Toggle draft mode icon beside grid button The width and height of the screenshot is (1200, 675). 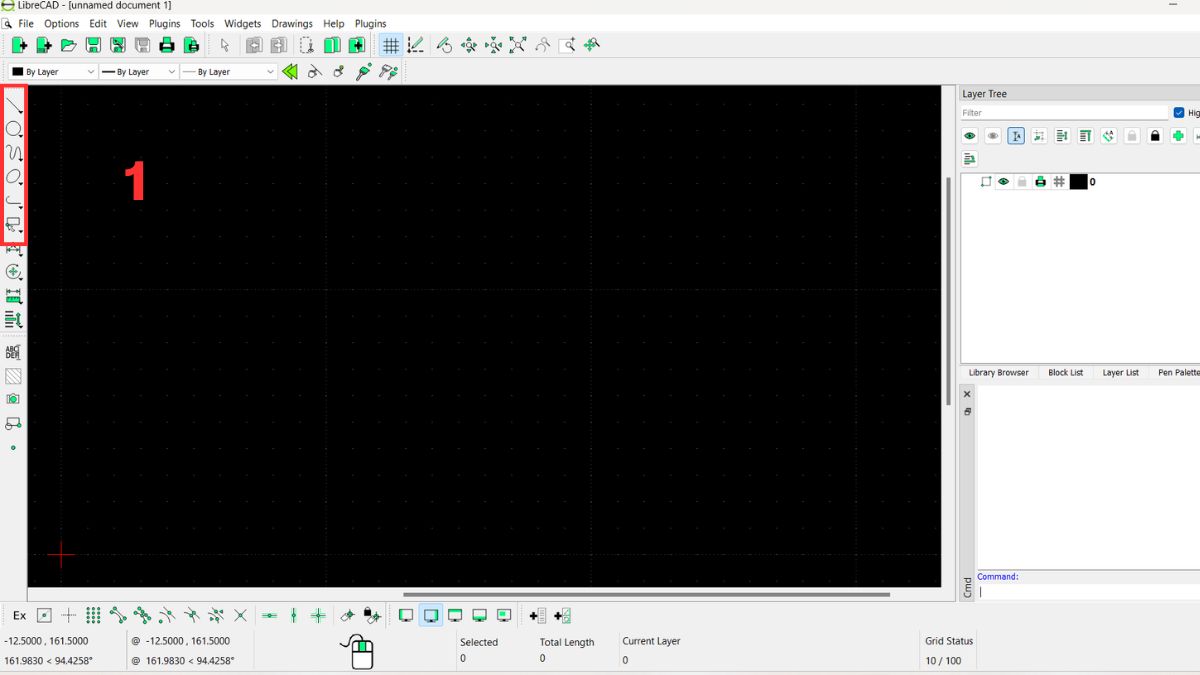pyautogui.click(x=415, y=45)
